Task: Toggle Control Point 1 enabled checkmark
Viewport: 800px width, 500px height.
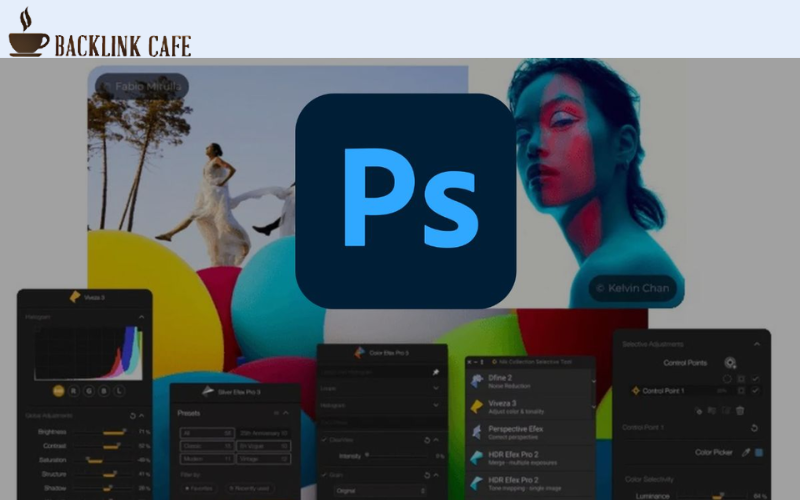Action: (x=755, y=390)
